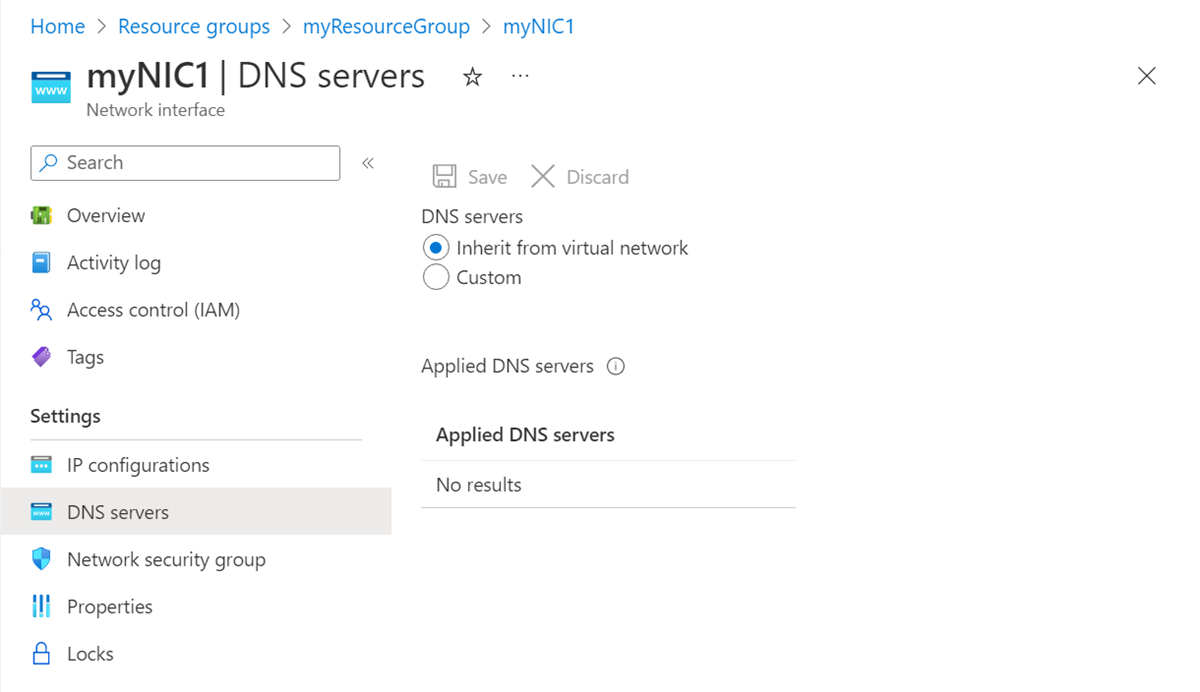Open the Overview page for myNIC1
The width and height of the screenshot is (1200, 692).
[105, 215]
